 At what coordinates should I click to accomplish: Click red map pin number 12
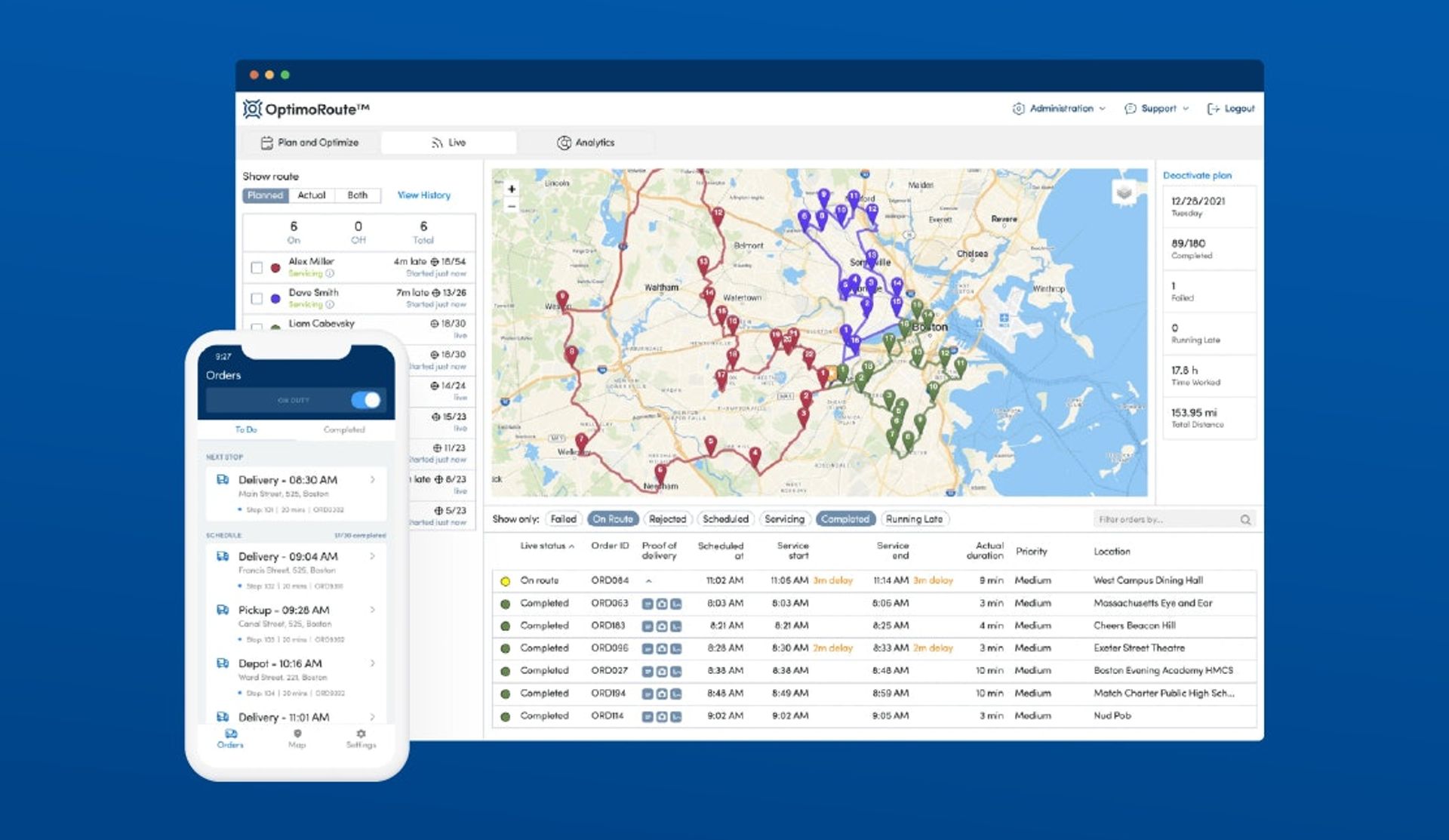point(718,216)
